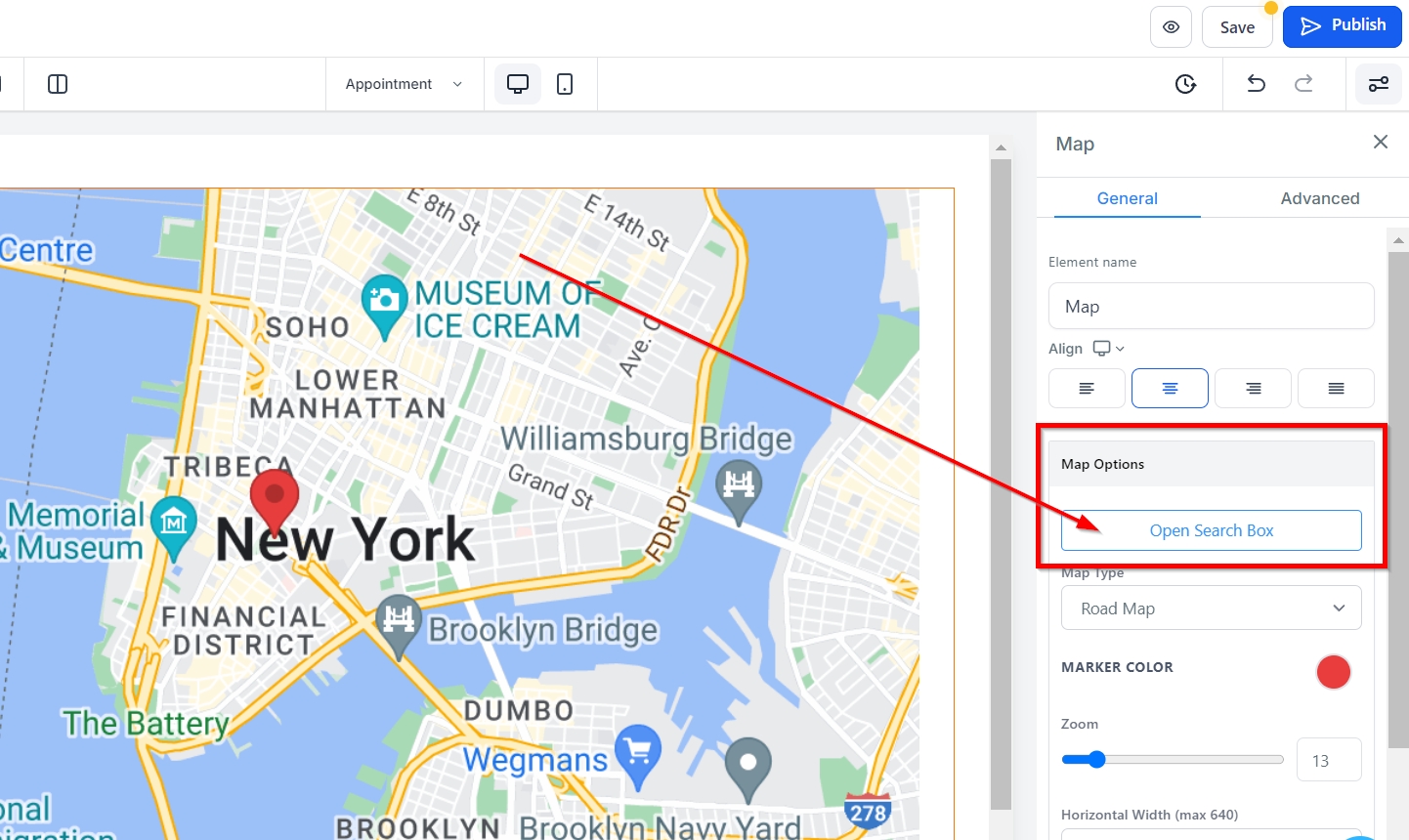Open the settings sliders icon
Screen dimensions: 1409x840
point(1378,84)
